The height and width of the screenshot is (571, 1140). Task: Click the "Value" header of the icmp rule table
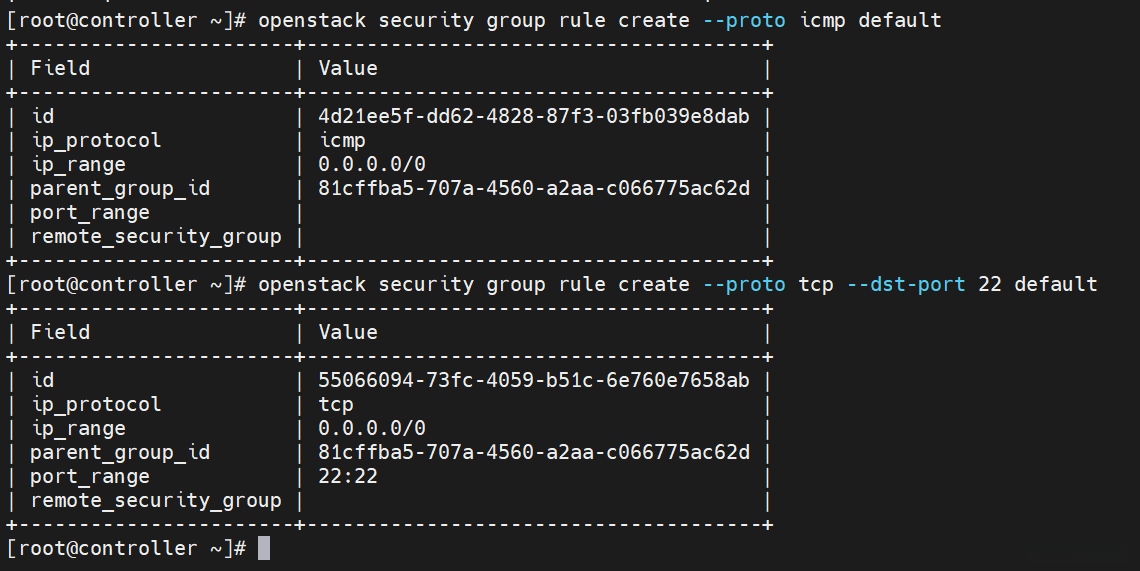pos(348,68)
